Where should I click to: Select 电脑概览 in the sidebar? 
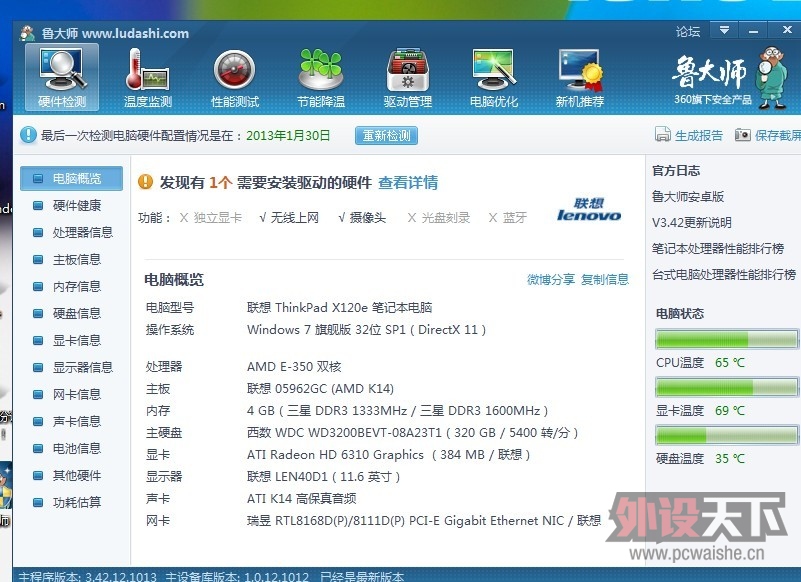[72, 178]
